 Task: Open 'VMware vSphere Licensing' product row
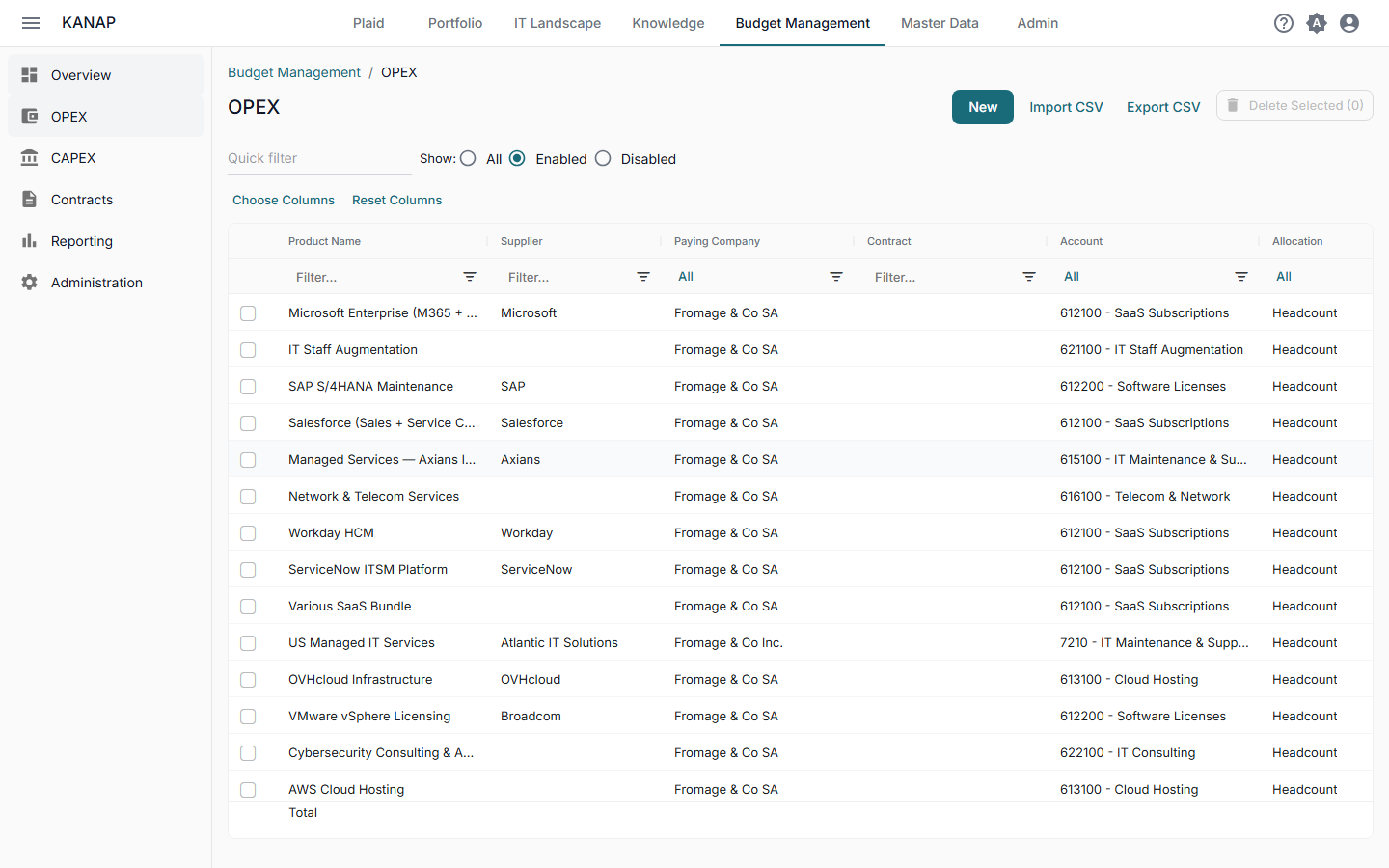tap(369, 717)
